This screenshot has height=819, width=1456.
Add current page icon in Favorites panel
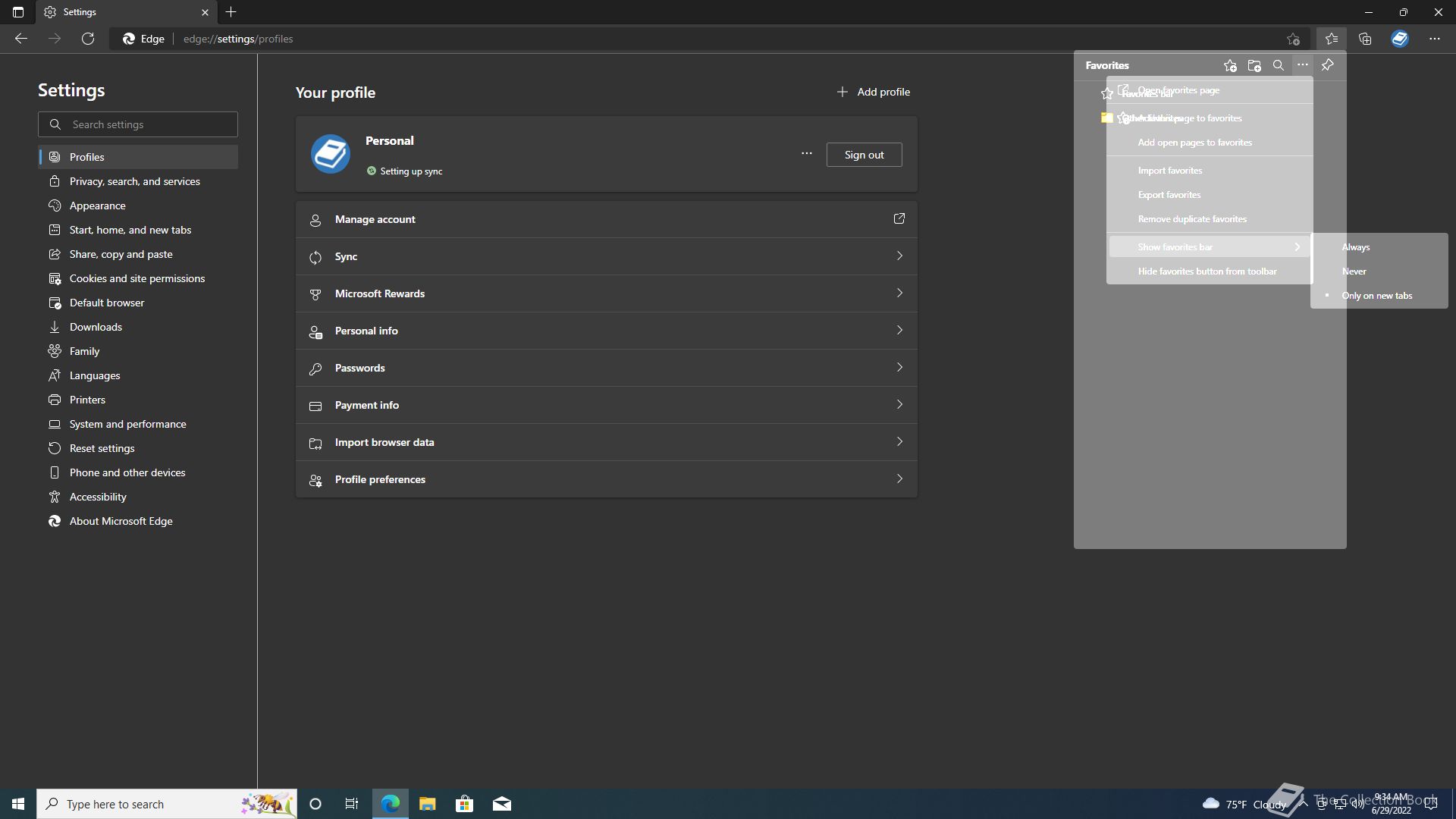[x=1230, y=65]
